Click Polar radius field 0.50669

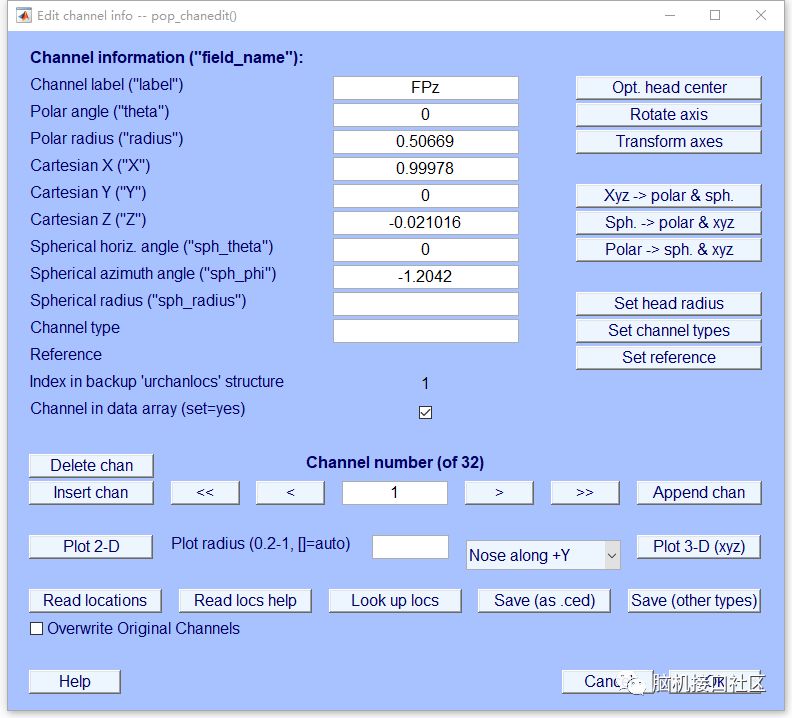click(425, 142)
